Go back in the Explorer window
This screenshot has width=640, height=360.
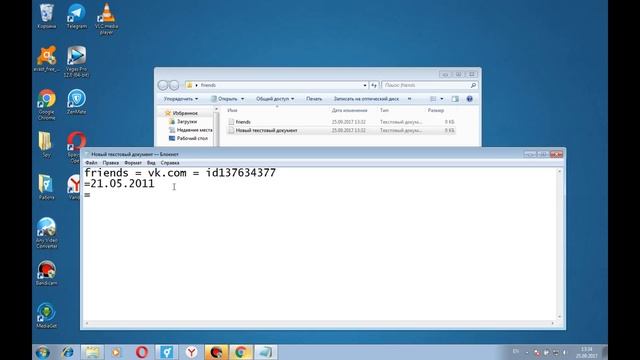tap(163, 85)
